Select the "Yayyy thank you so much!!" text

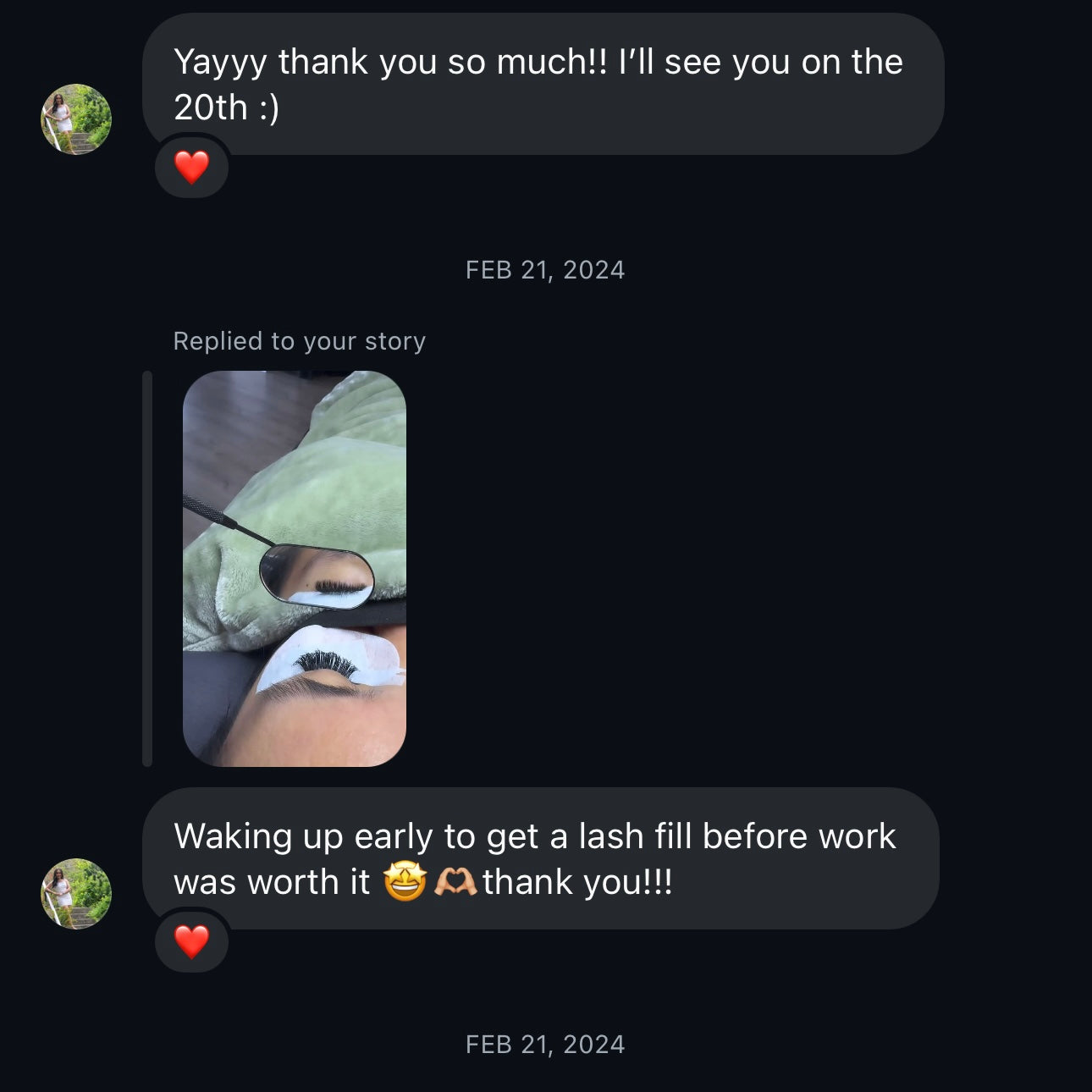389,63
